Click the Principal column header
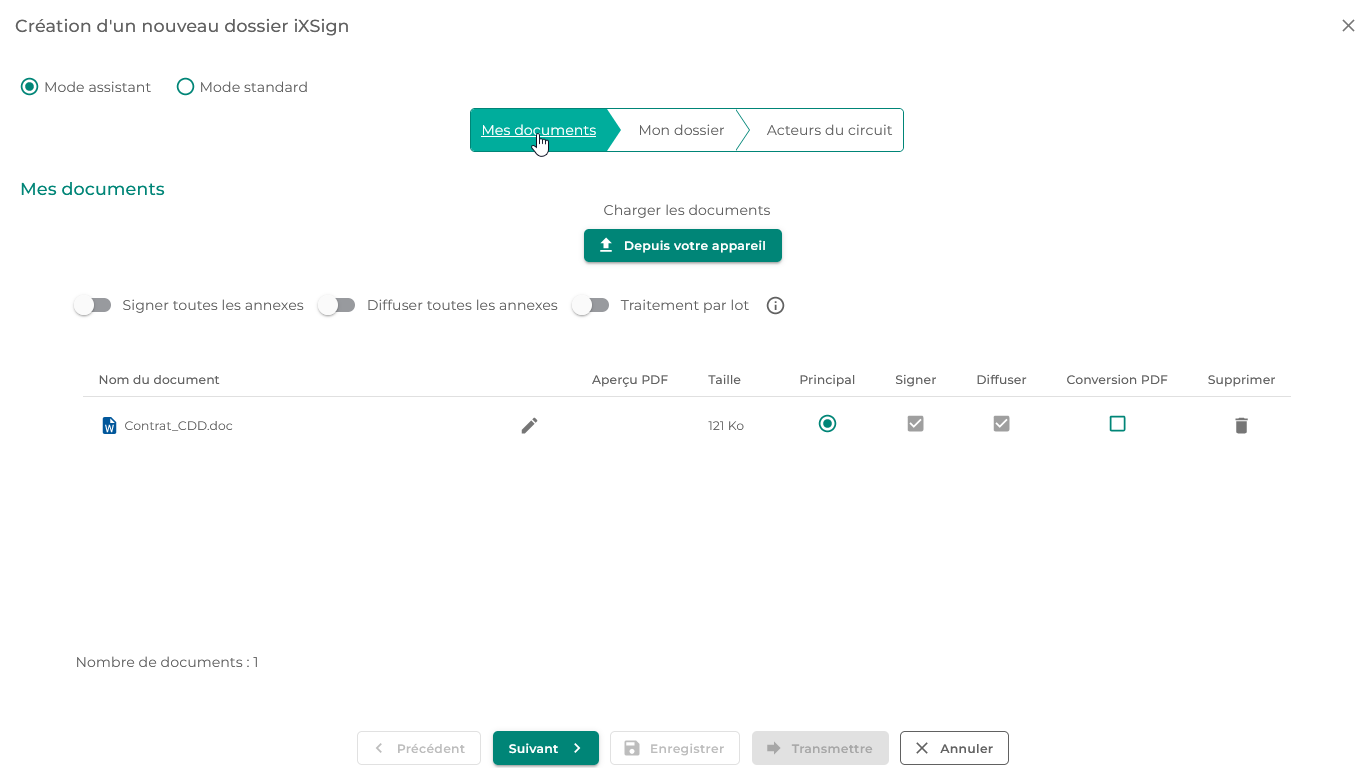 click(827, 380)
